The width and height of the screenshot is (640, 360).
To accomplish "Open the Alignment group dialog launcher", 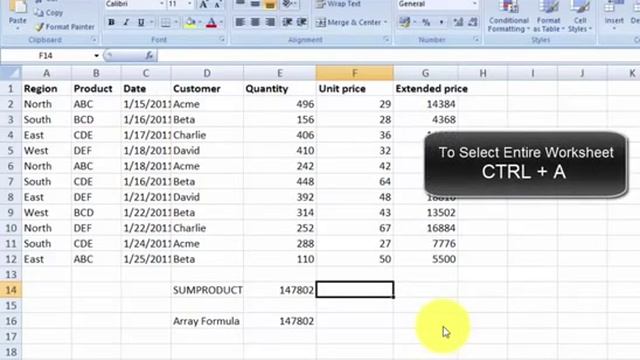I will click(386, 40).
